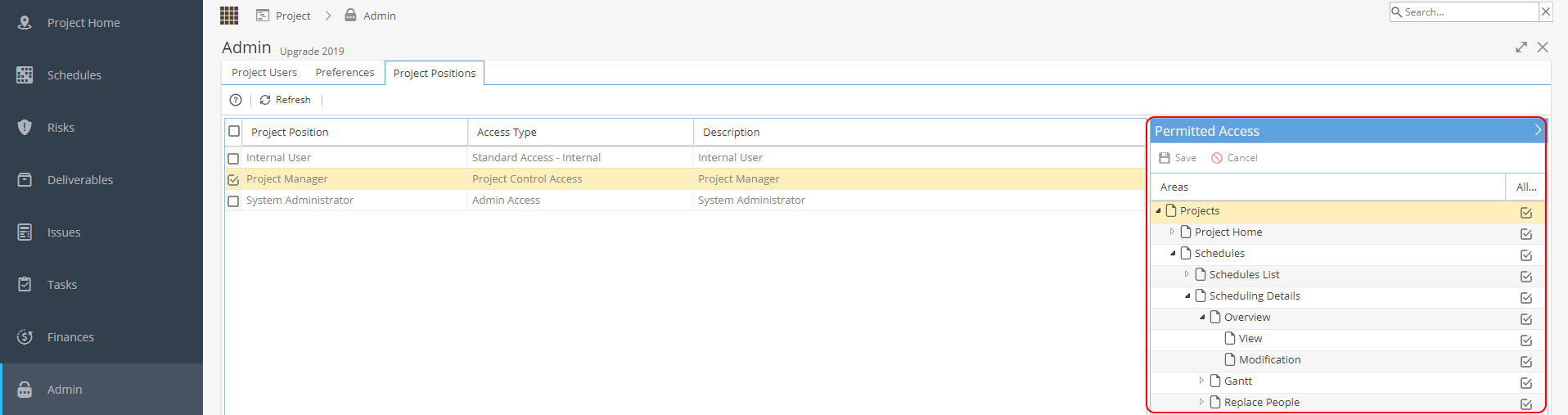Expand the Admin panel to fullscreen
This screenshot has height=415, width=1568.
pos(1521,47)
